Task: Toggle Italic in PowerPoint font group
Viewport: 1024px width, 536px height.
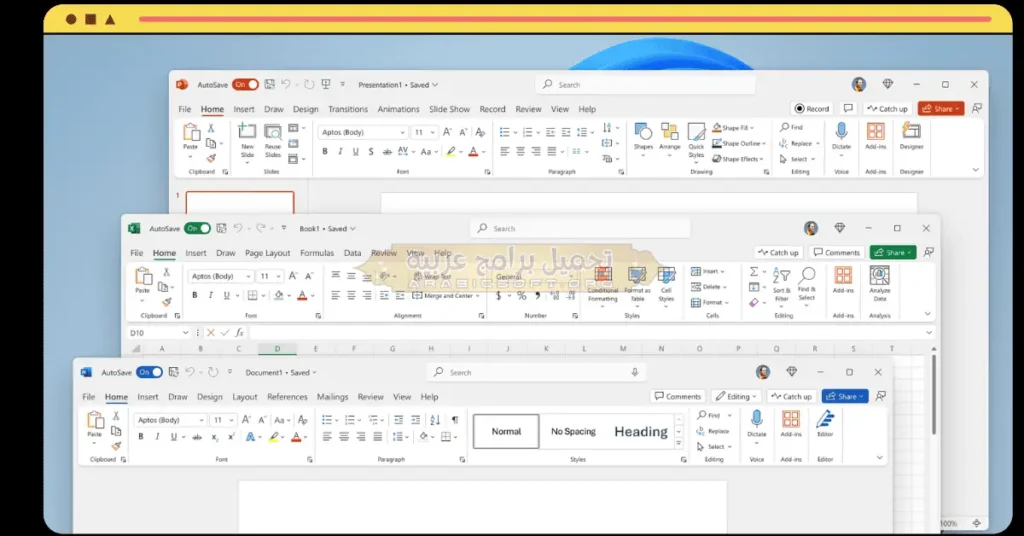Action: click(x=340, y=151)
